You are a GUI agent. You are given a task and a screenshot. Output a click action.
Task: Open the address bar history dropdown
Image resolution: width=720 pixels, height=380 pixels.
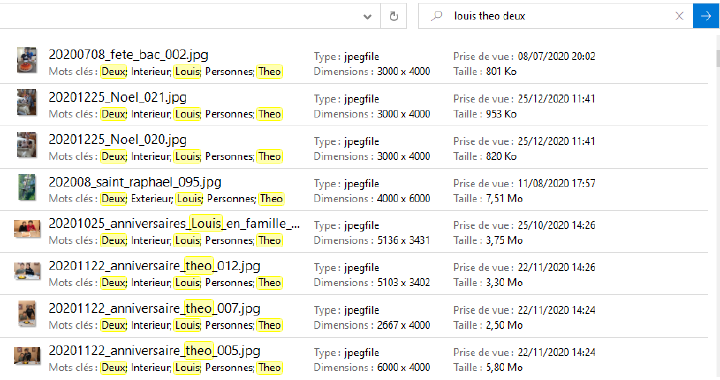pos(367,17)
